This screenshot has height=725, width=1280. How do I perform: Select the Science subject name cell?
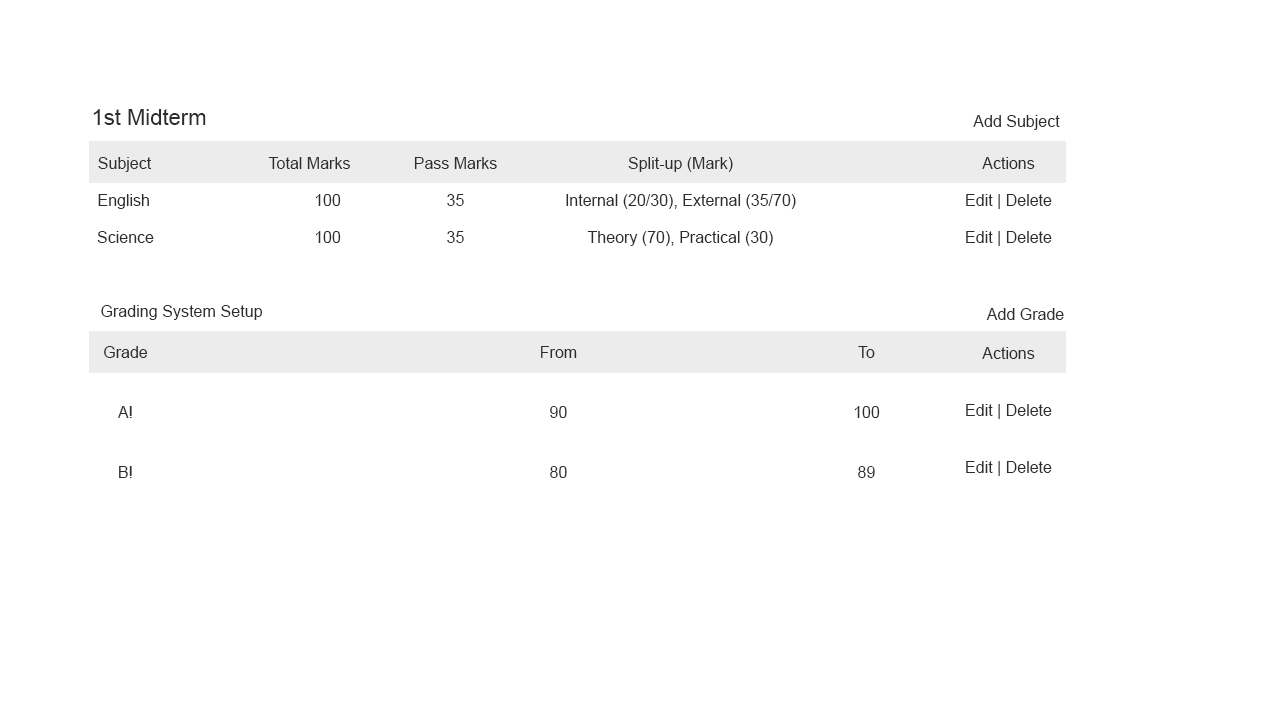click(125, 238)
